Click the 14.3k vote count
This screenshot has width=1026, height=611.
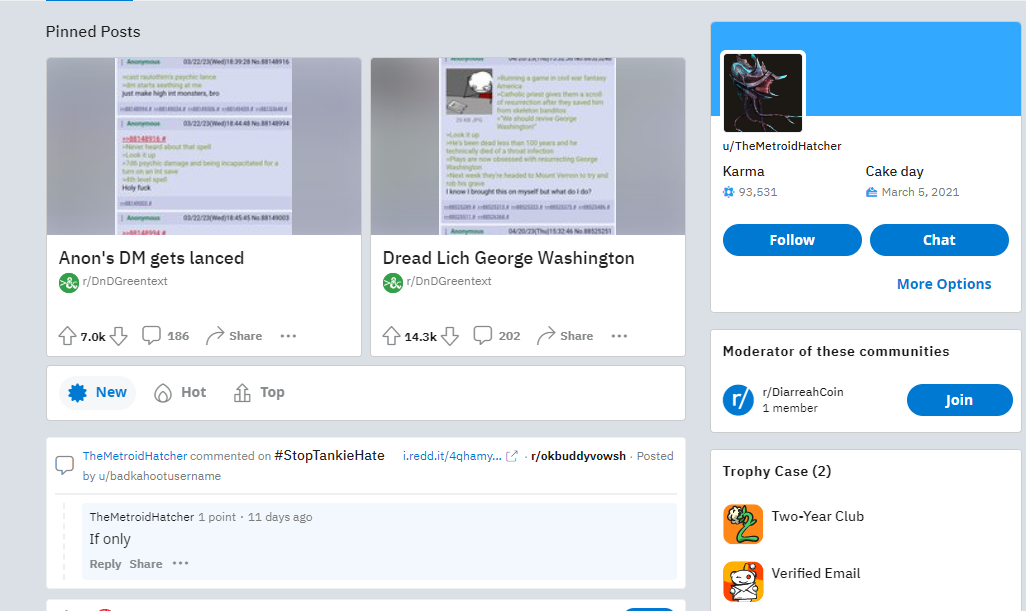click(421, 337)
